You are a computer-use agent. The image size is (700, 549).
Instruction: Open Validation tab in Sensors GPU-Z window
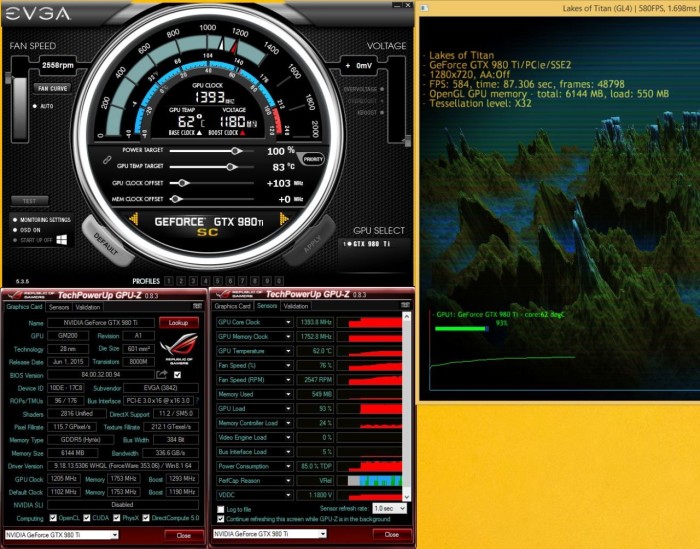coord(296,306)
